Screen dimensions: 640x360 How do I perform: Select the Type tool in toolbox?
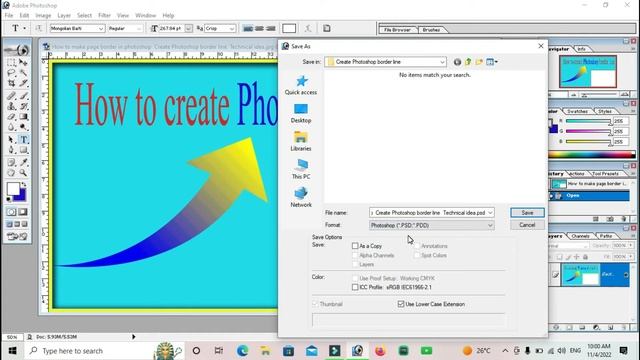23,140
